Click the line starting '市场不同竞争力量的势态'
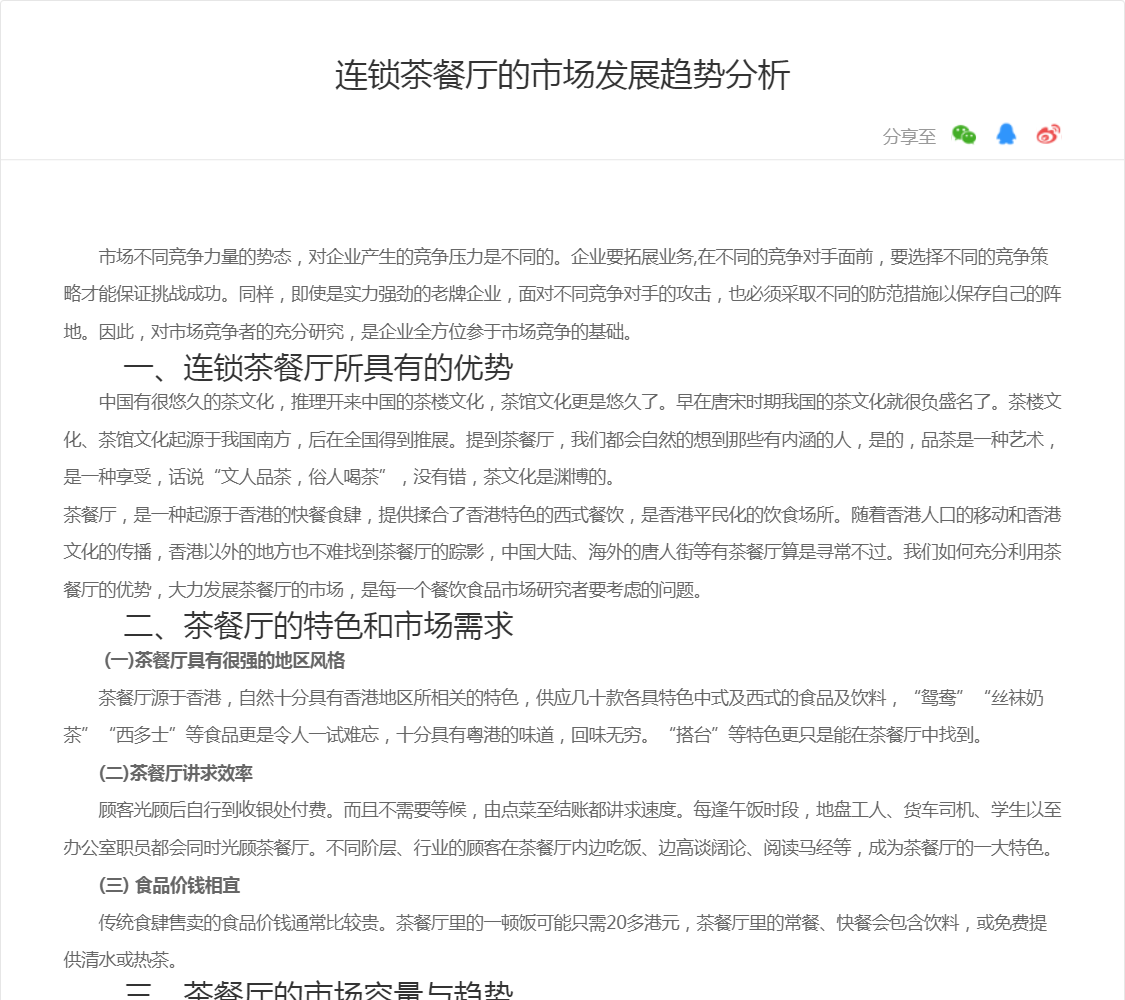The width and height of the screenshot is (1125, 1000). (x=573, y=257)
